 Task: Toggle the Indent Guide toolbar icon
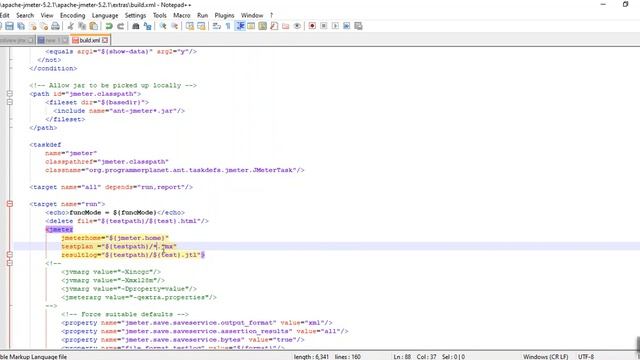240,26
